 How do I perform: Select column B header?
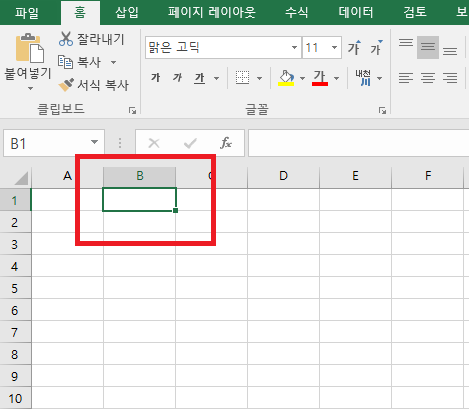[x=140, y=176]
